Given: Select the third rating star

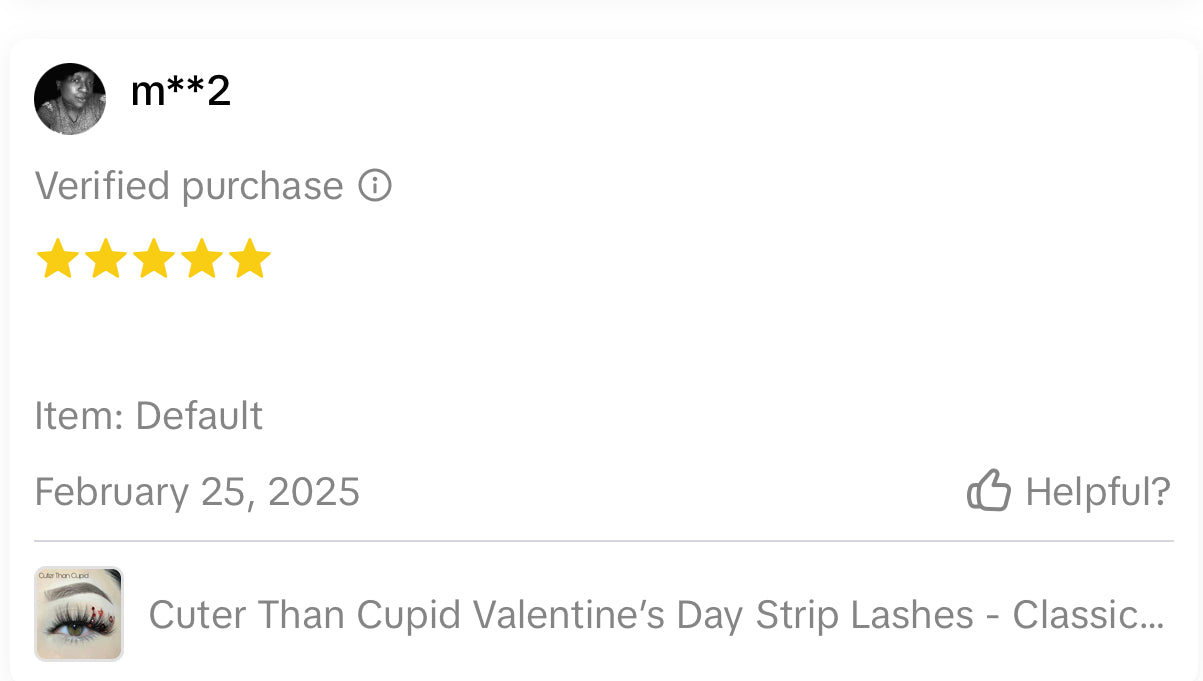Looking at the screenshot, I should [153, 259].
